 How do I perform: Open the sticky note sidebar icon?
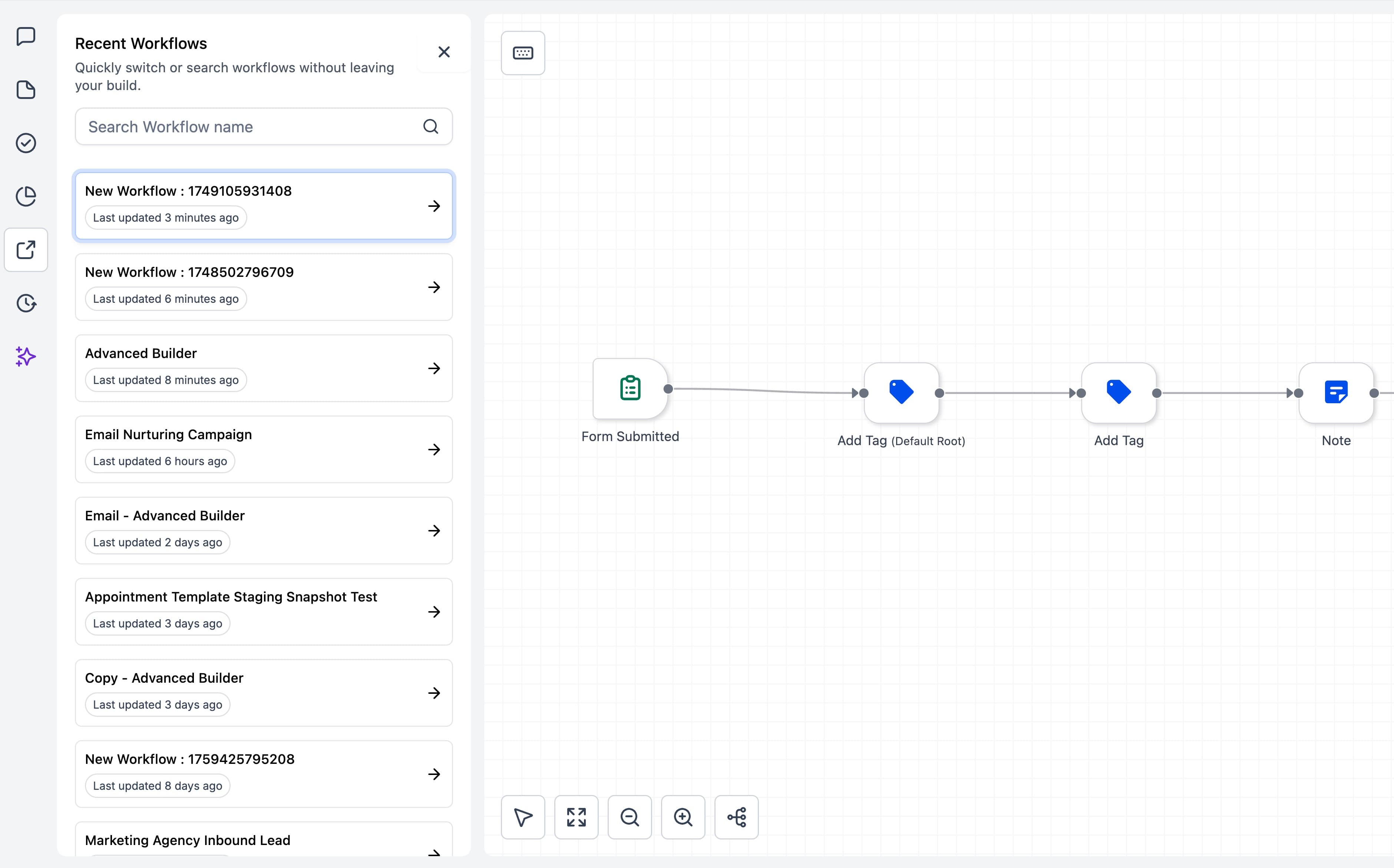(x=26, y=90)
